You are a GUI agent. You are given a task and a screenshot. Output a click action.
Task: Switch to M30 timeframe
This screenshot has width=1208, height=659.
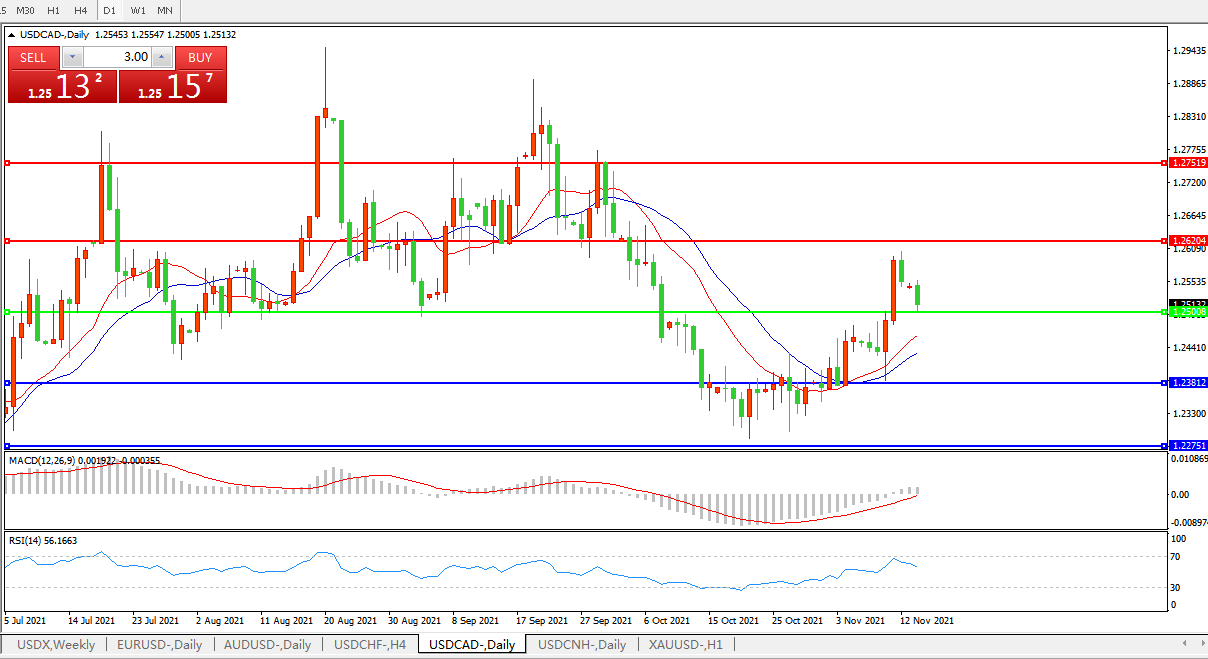tap(26, 10)
